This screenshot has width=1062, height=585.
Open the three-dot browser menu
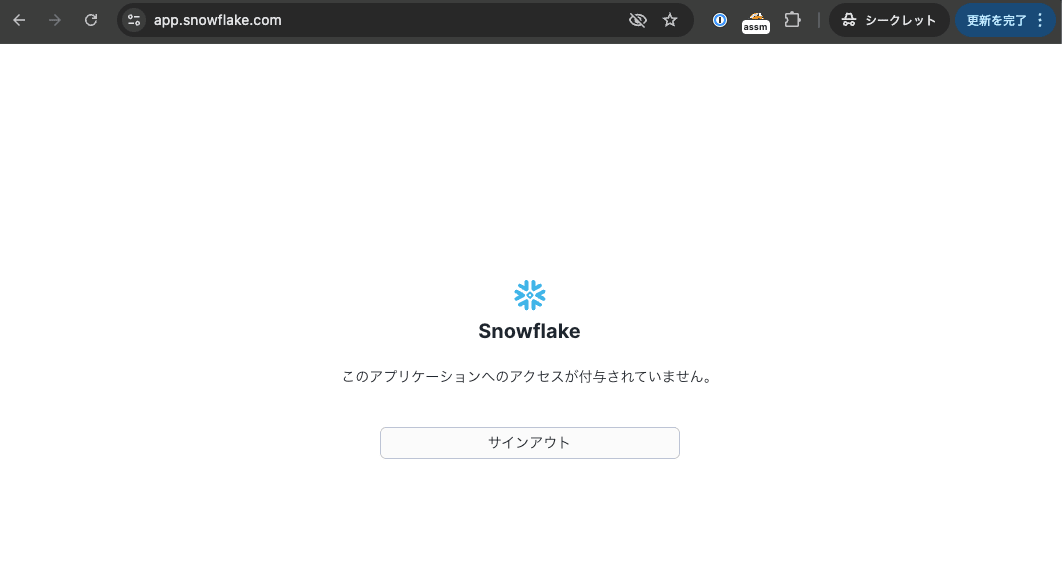click(x=1040, y=20)
